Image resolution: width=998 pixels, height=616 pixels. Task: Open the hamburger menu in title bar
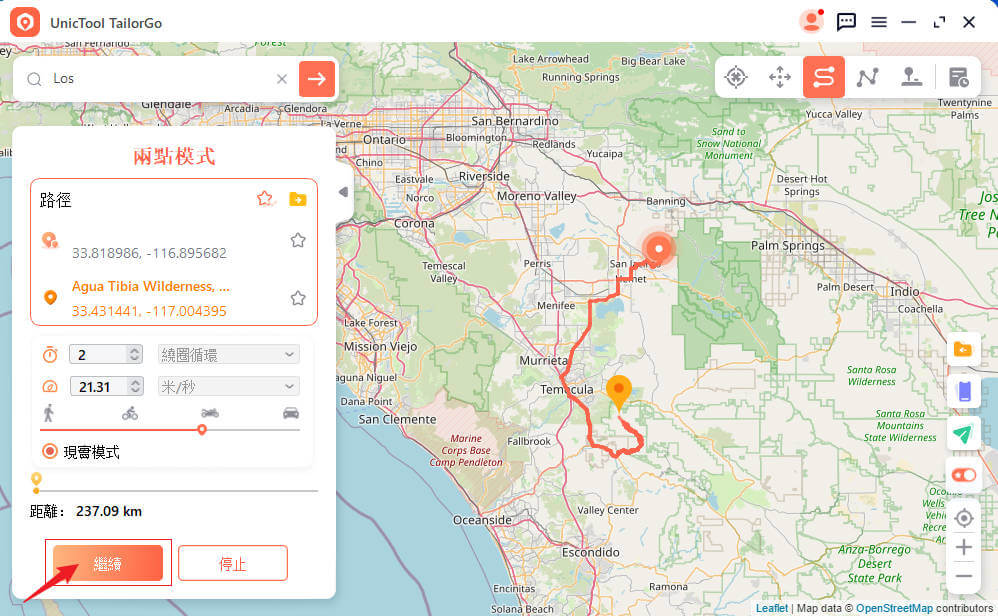tap(879, 22)
